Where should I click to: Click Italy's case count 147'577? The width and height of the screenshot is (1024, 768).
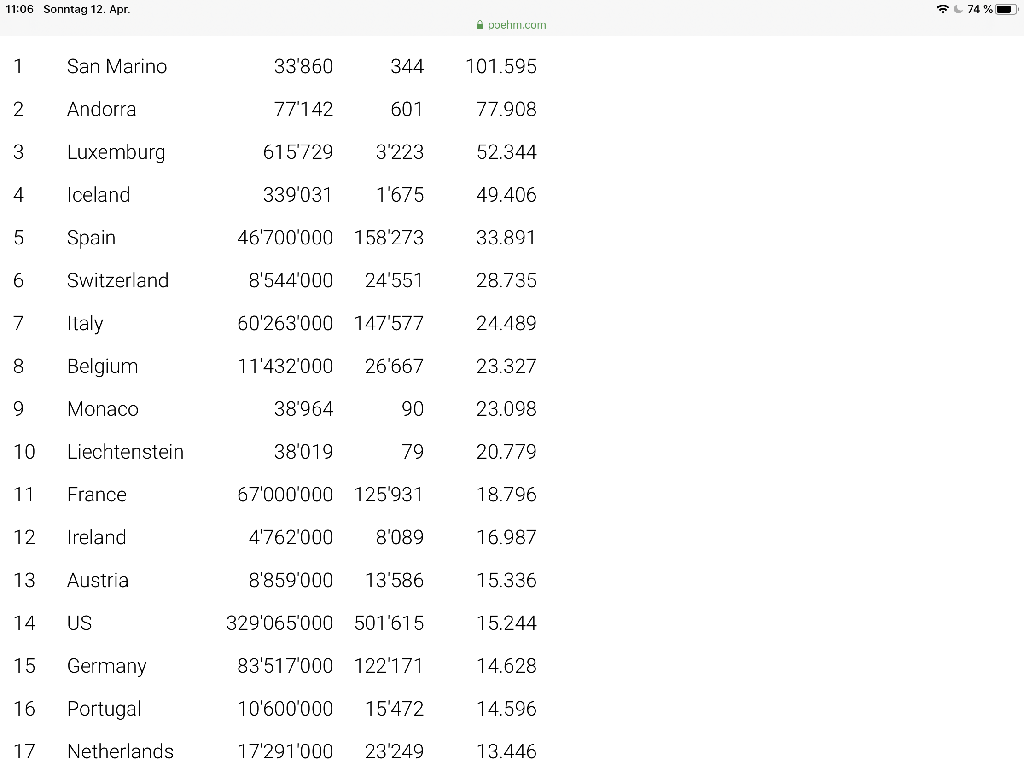[x=389, y=323]
